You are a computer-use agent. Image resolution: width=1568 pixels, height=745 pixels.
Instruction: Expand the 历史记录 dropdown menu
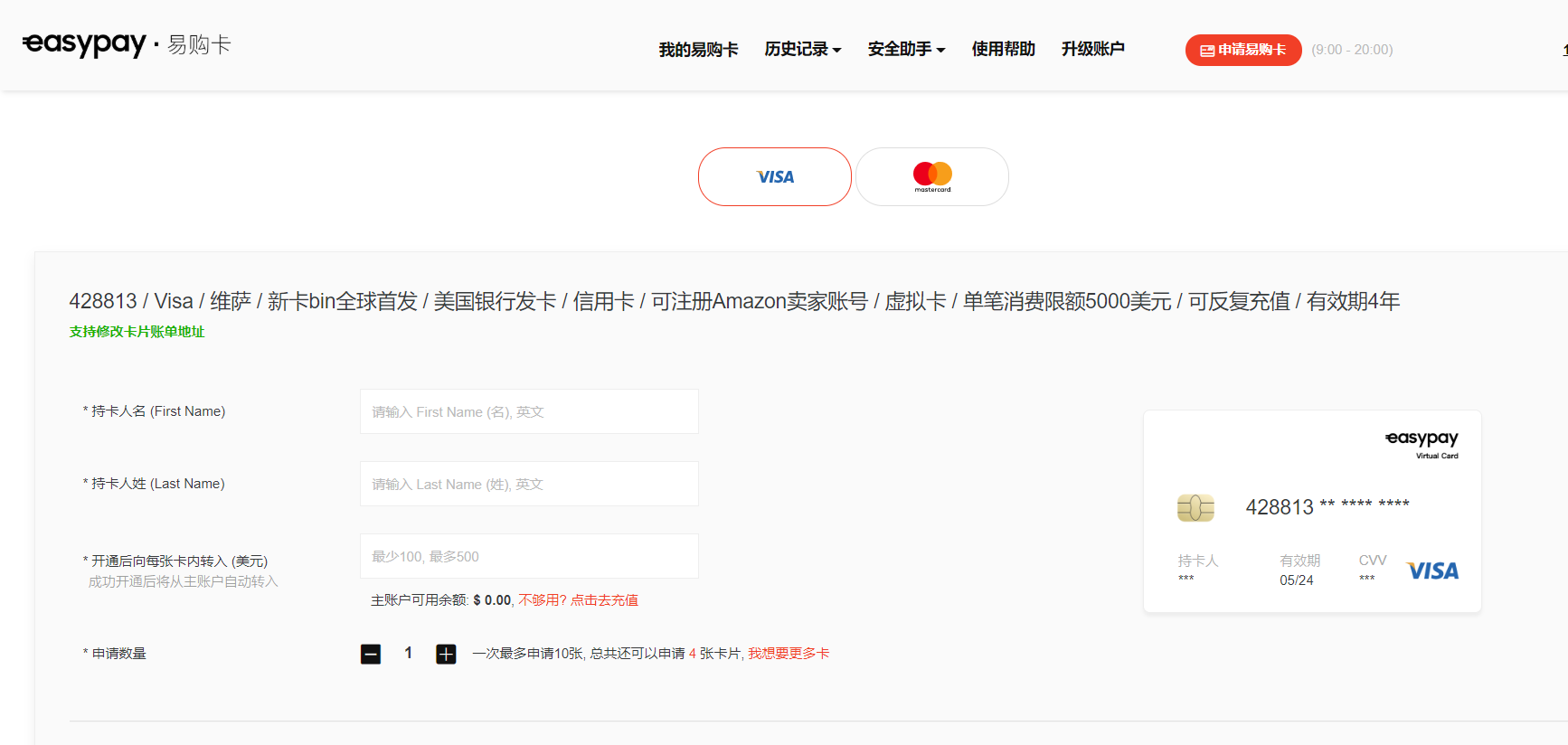[x=802, y=50]
